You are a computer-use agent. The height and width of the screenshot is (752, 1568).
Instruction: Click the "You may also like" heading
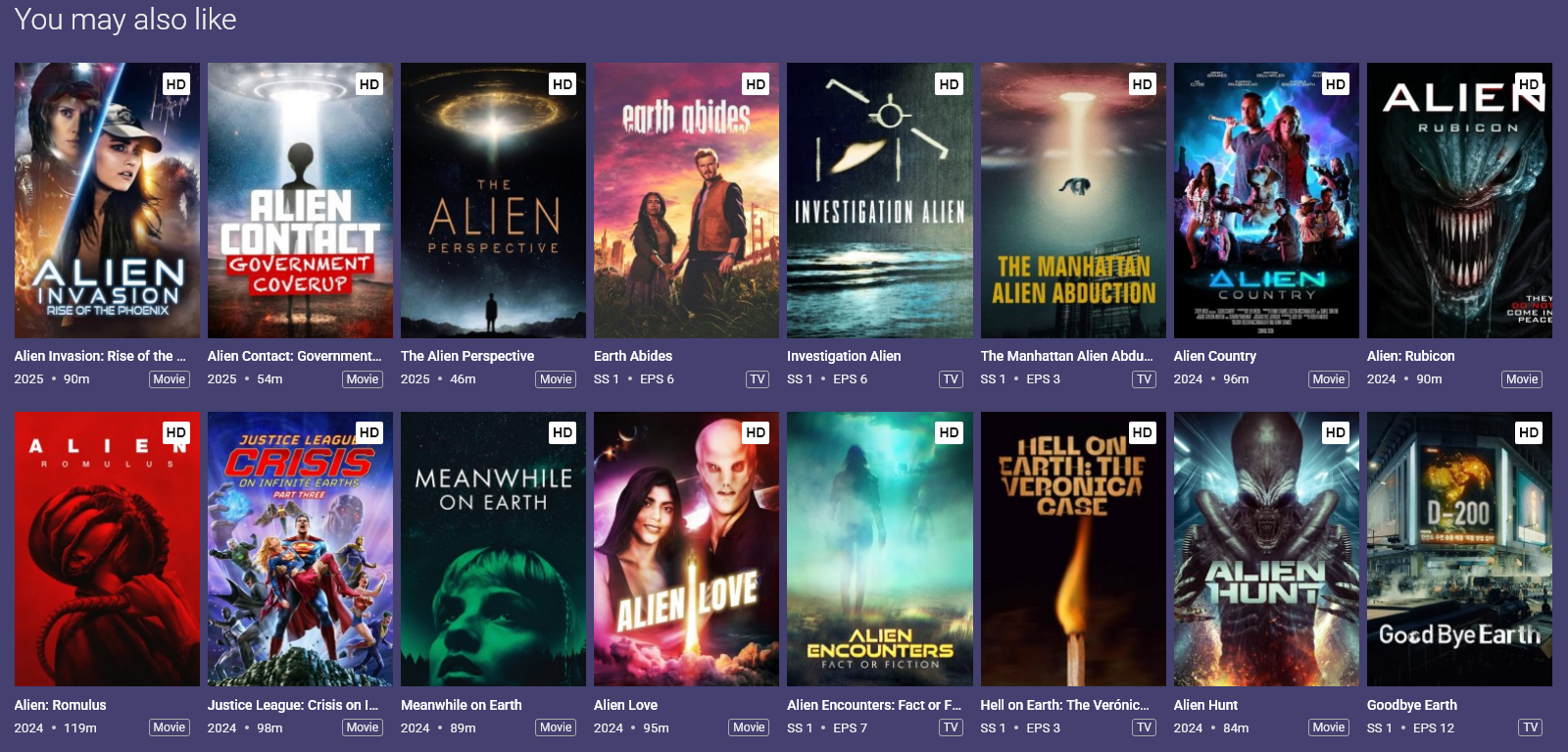coord(125,20)
